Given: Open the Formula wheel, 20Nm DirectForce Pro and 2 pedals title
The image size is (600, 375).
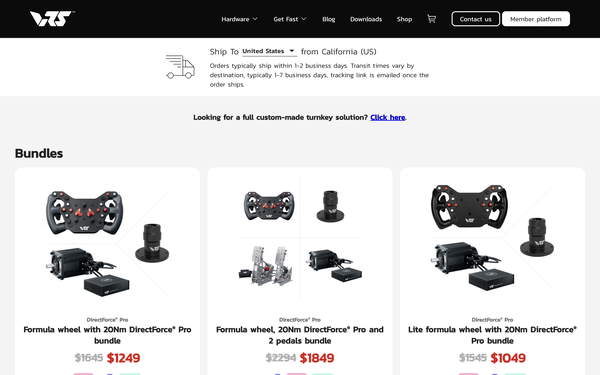Looking at the screenshot, I should coord(300,335).
